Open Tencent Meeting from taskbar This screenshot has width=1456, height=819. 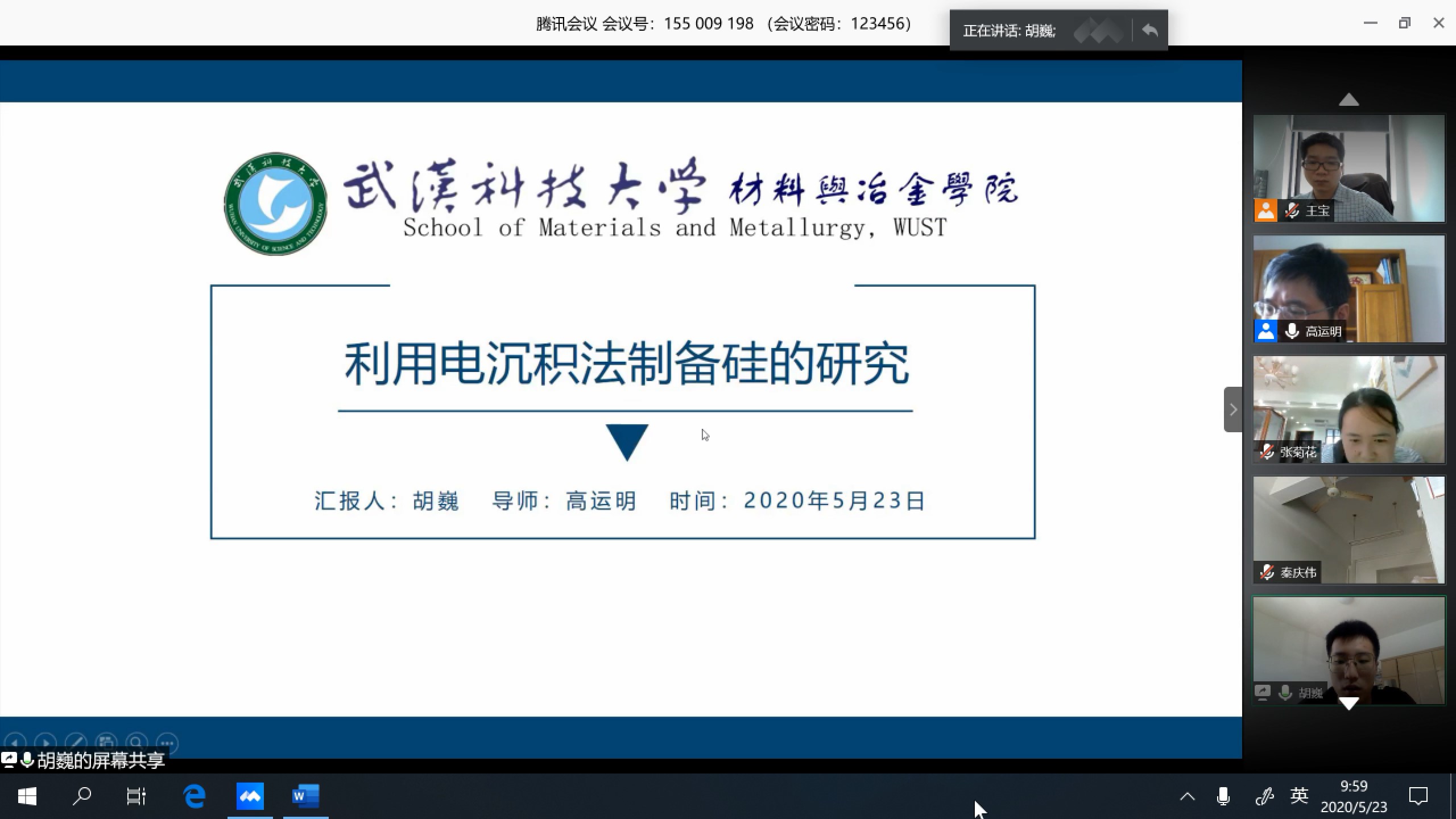pos(250,796)
